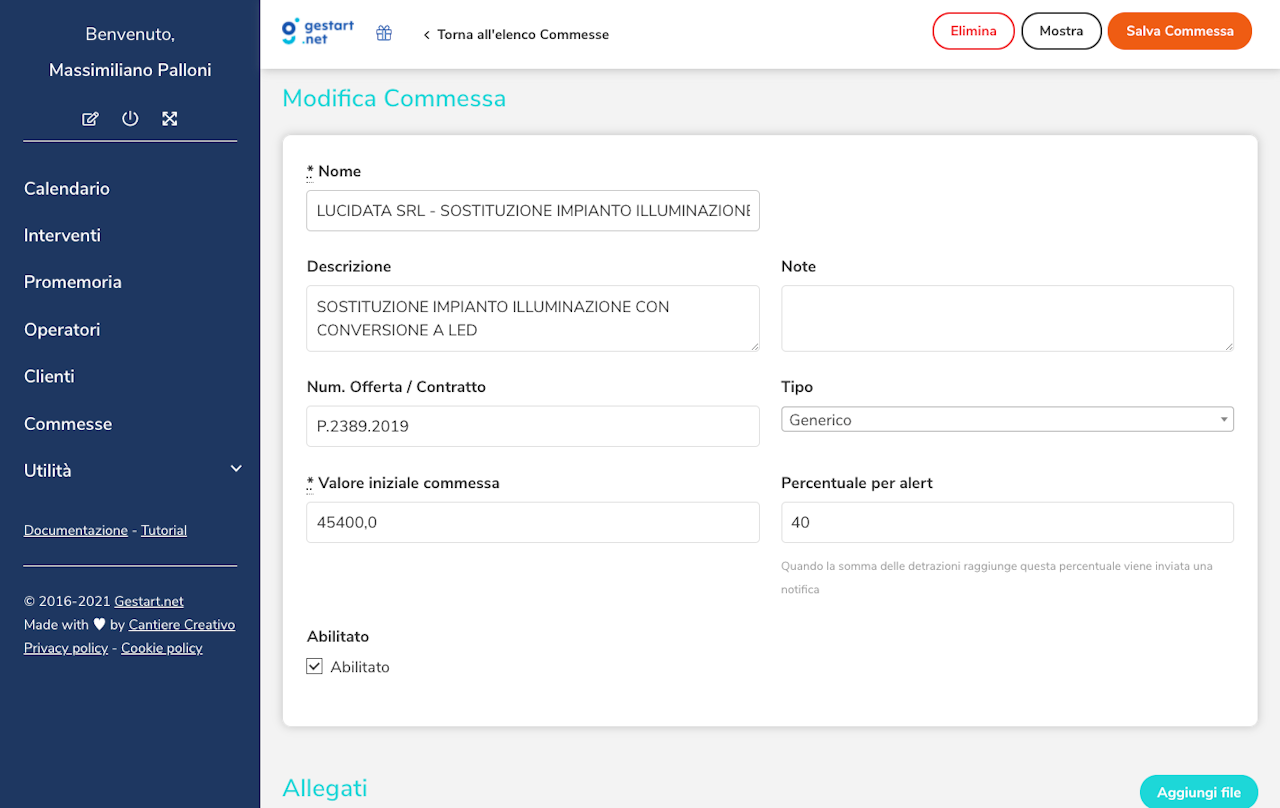This screenshot has height=808, width=1280.
Task: Click the red Elimina button
Action: point(973,31)
